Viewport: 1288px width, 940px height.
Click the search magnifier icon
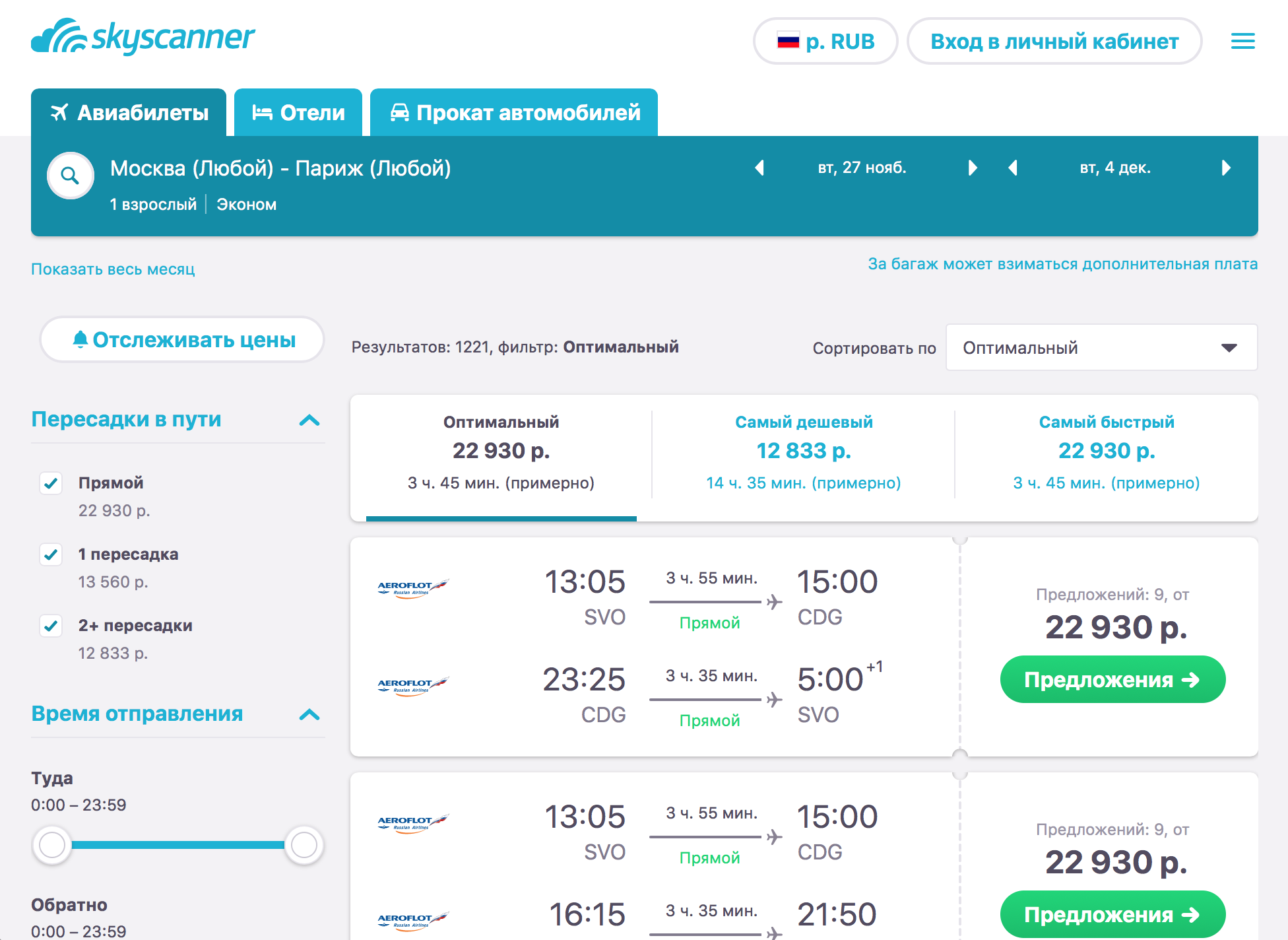70,176
